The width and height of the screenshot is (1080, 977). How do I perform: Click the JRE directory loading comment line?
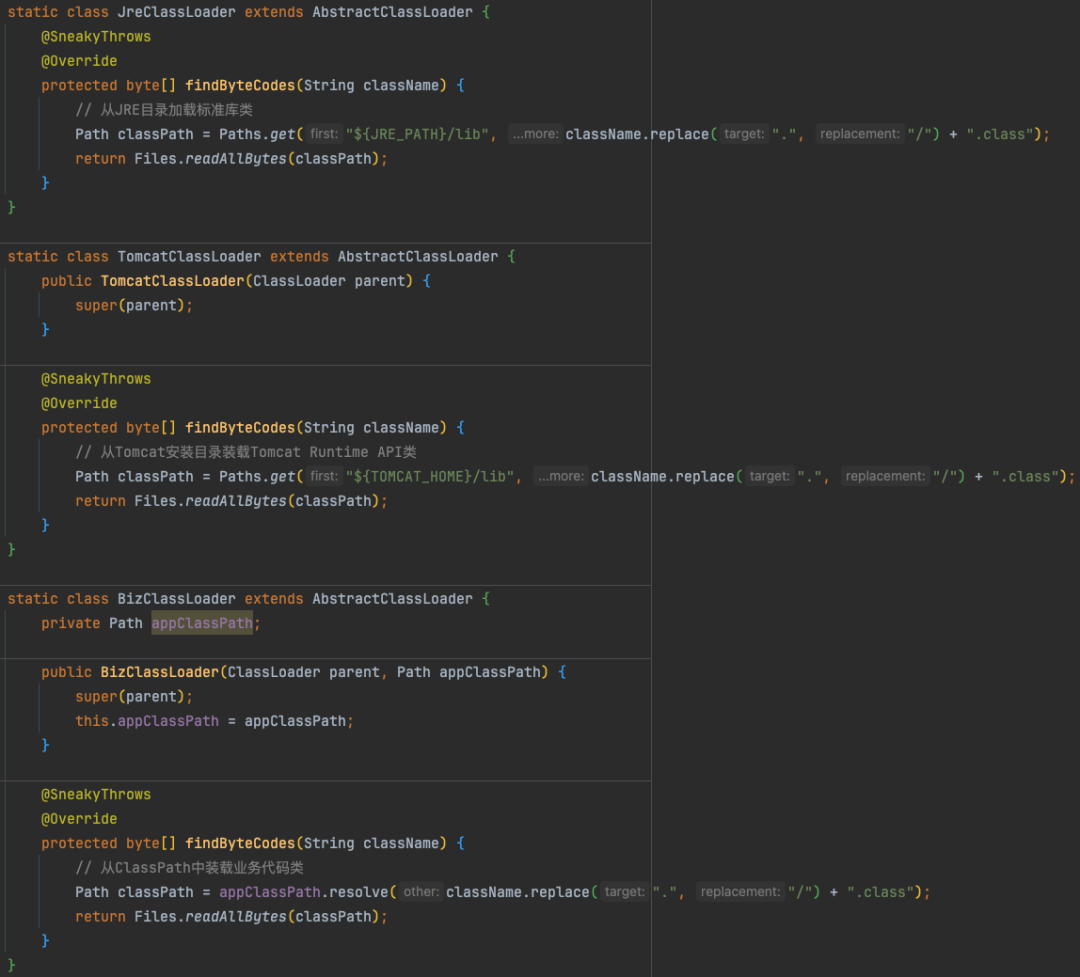tap(164, 110)
